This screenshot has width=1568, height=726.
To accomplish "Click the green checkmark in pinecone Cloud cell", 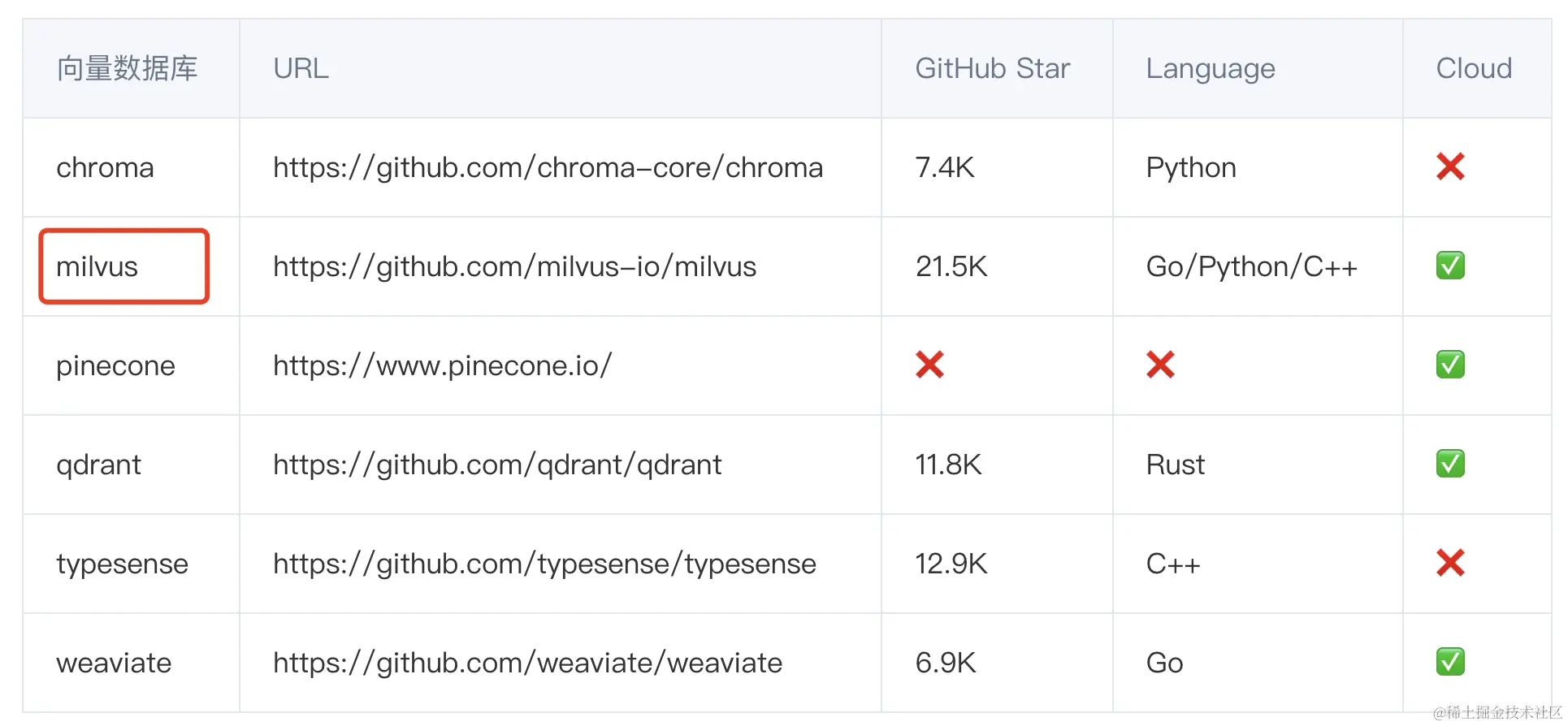I will coord(1450,365).
